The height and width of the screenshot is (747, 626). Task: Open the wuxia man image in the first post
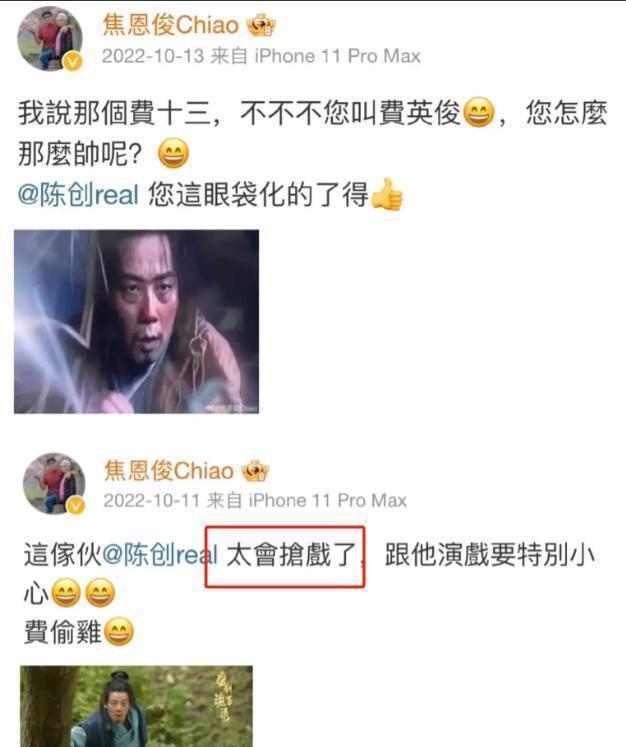click(x=136, y=322)
